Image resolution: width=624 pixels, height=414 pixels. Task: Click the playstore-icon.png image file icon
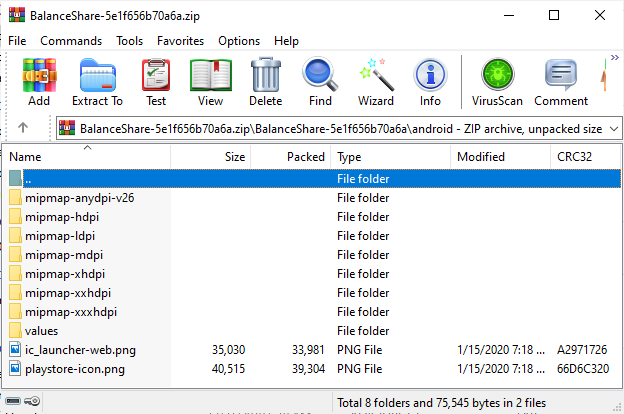point(15,369)
